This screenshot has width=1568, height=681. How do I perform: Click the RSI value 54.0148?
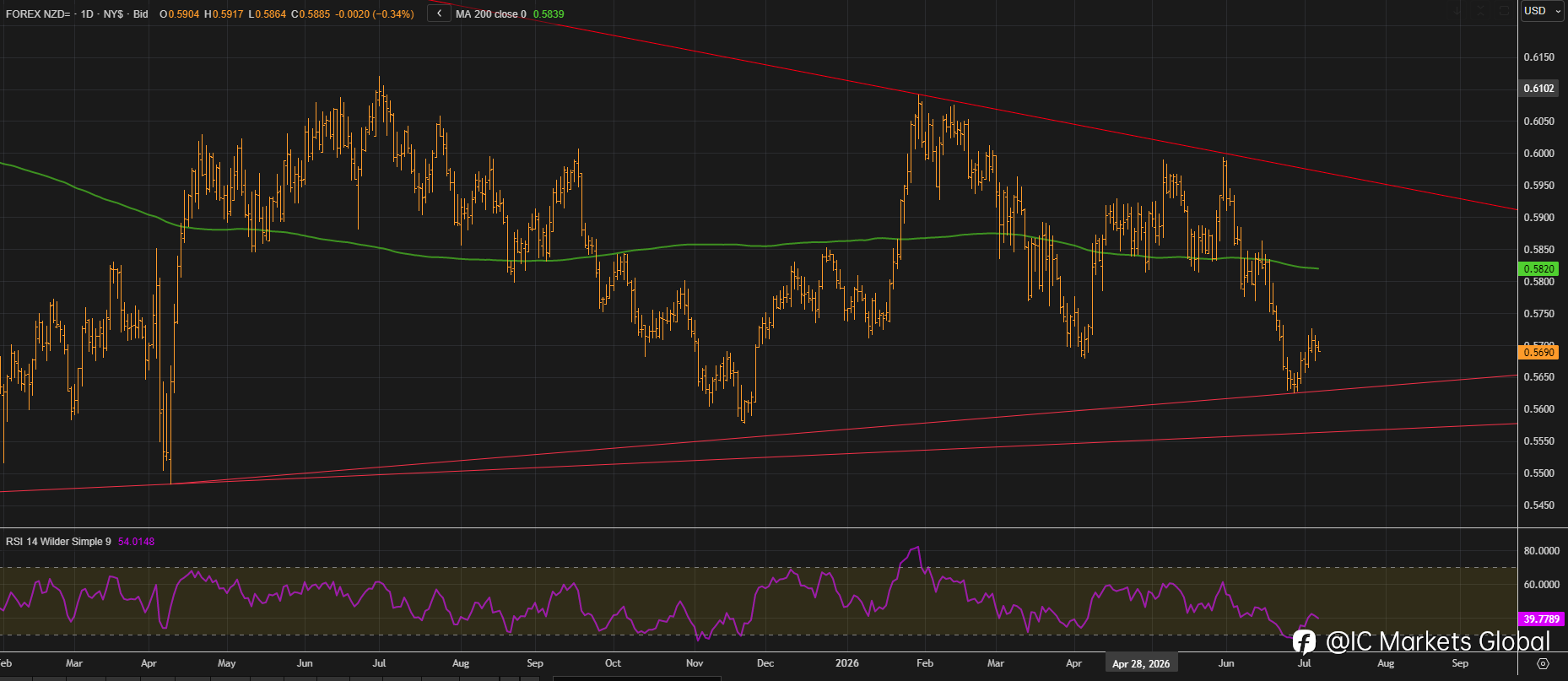(x=136, y=542)
